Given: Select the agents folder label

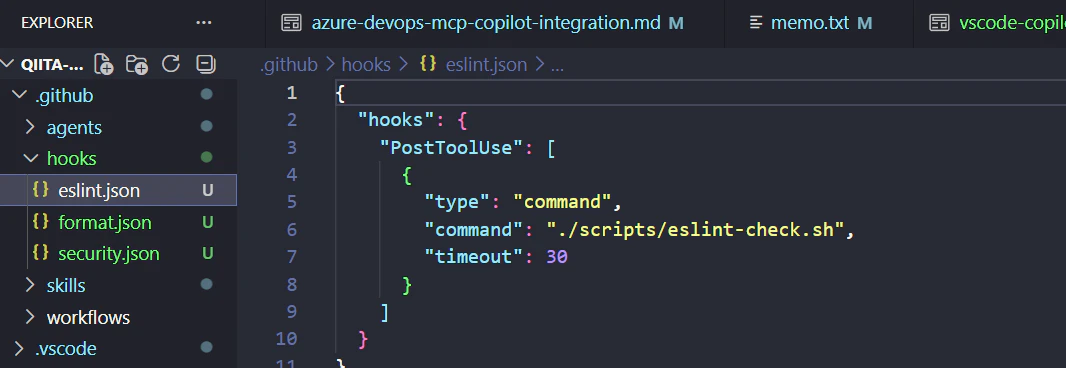Looking at the screenshot, I should pos(74,127).
